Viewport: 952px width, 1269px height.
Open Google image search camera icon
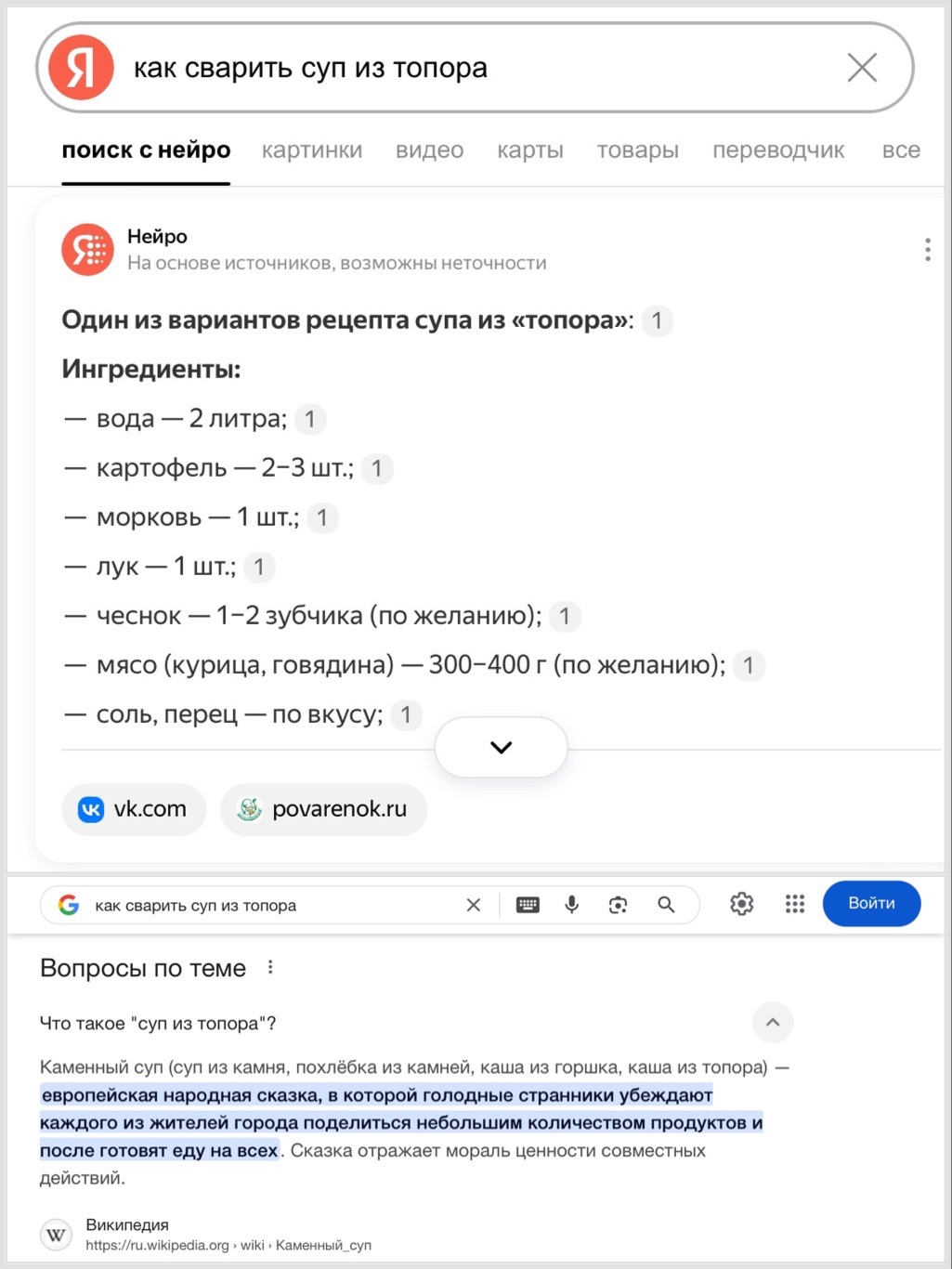point(619,905)
